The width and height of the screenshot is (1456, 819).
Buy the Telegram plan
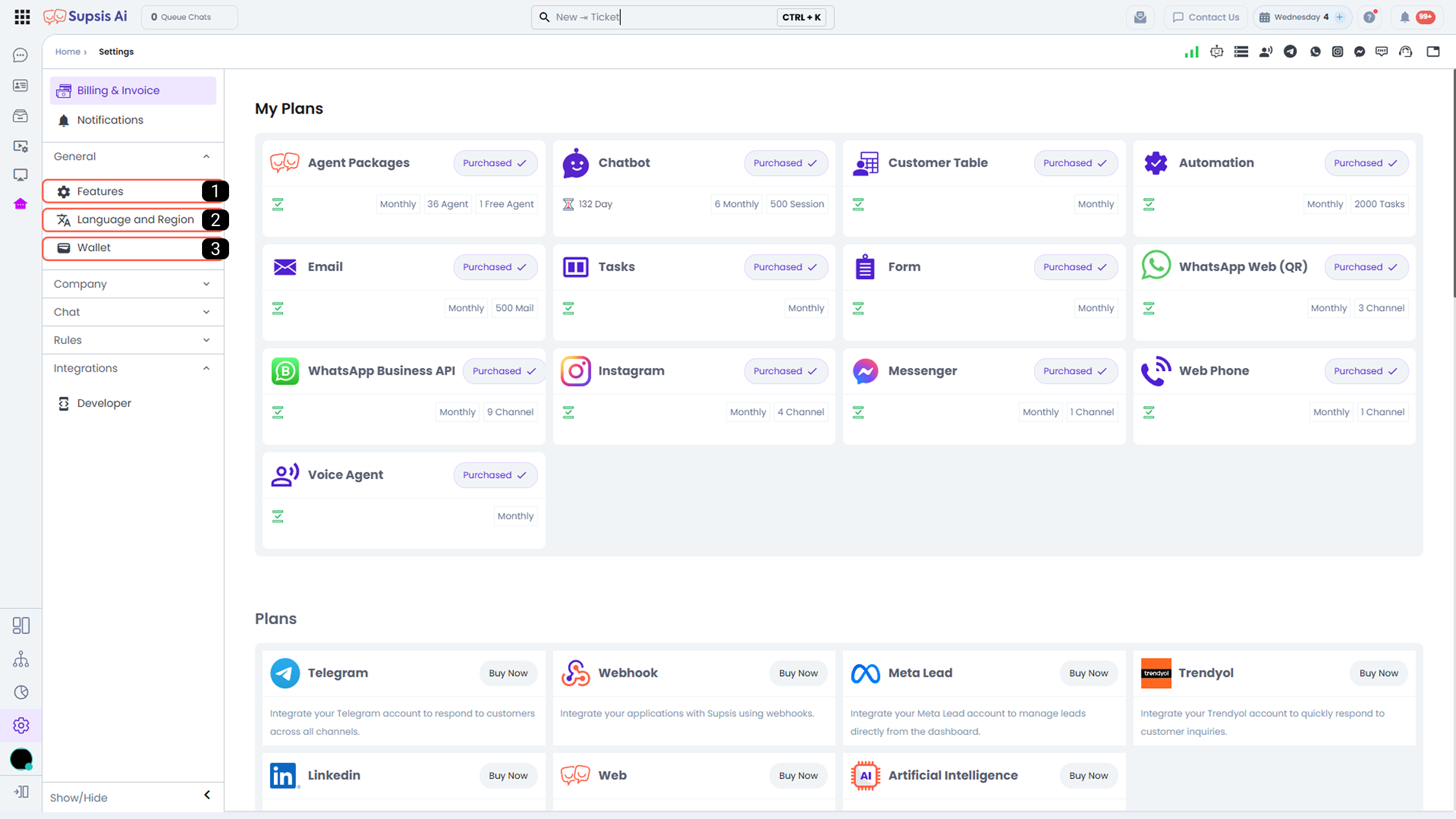[x=508, y=673]
